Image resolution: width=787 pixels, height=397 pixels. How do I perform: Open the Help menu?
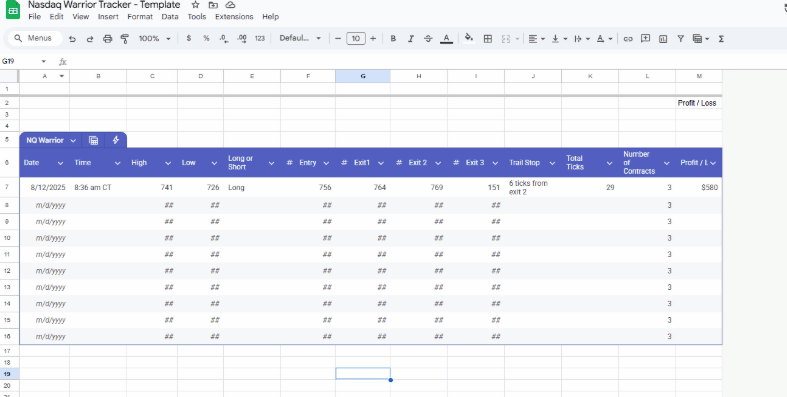[270, 17]
